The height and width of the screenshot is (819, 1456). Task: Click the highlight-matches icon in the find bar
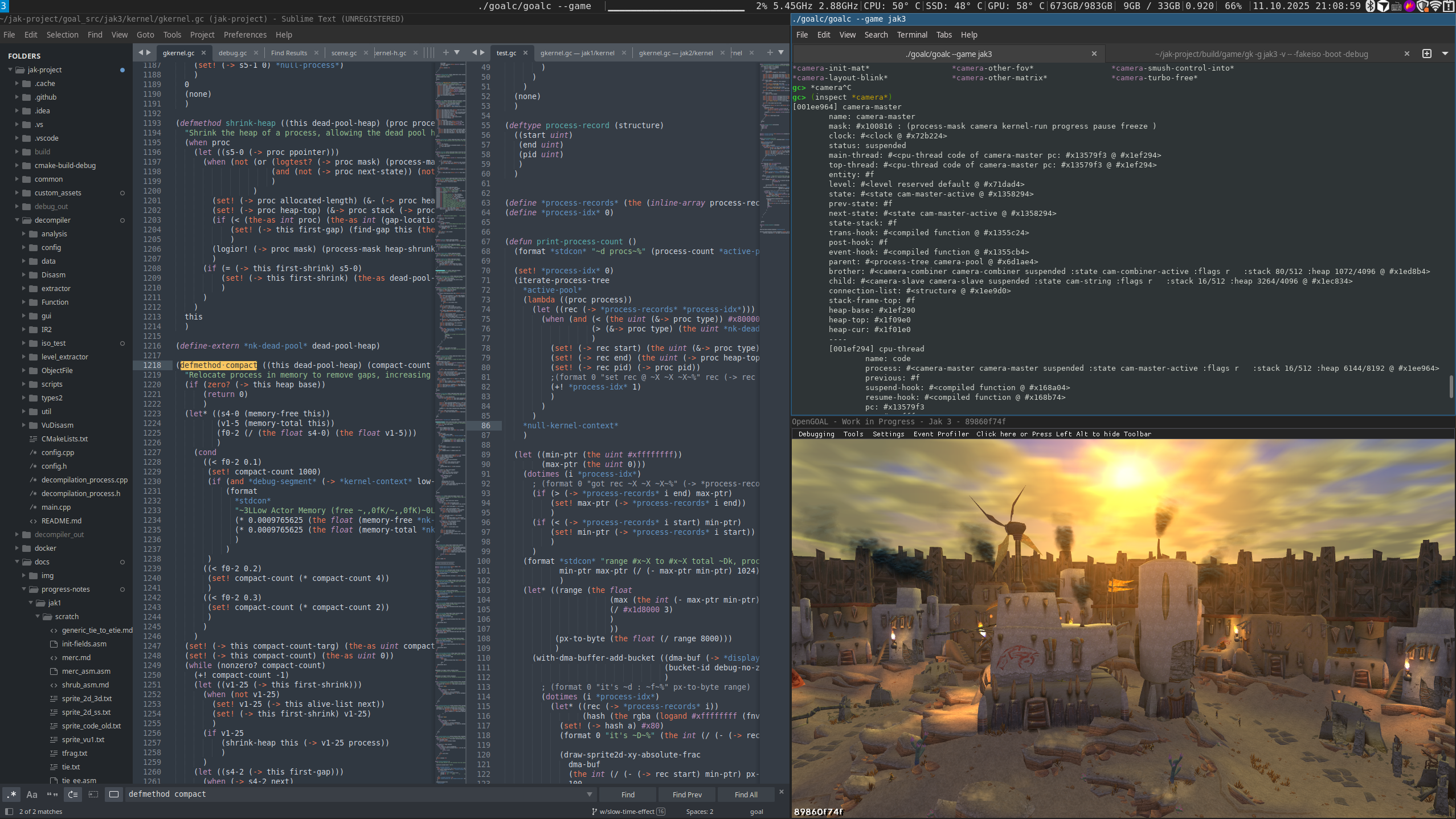(114, 795)
